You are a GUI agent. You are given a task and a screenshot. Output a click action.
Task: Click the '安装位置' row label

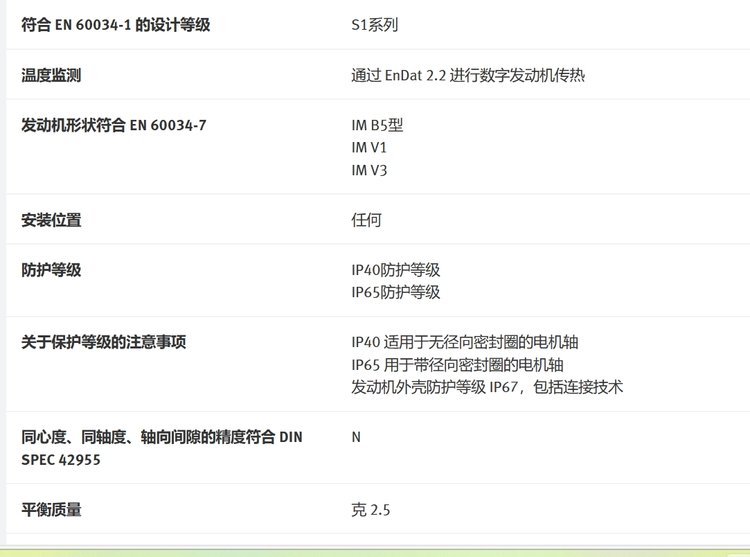[x=52, y=220]
